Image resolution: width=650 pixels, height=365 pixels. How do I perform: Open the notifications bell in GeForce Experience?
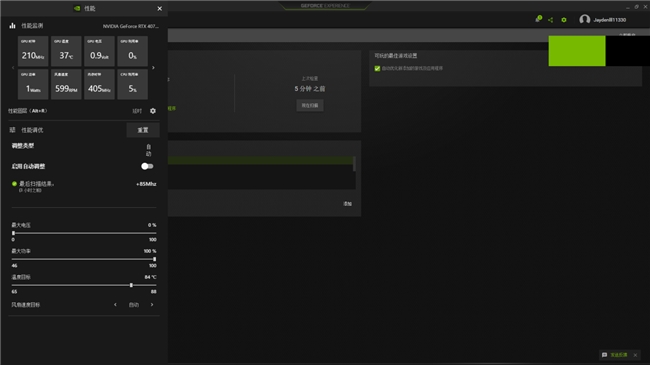538,19
